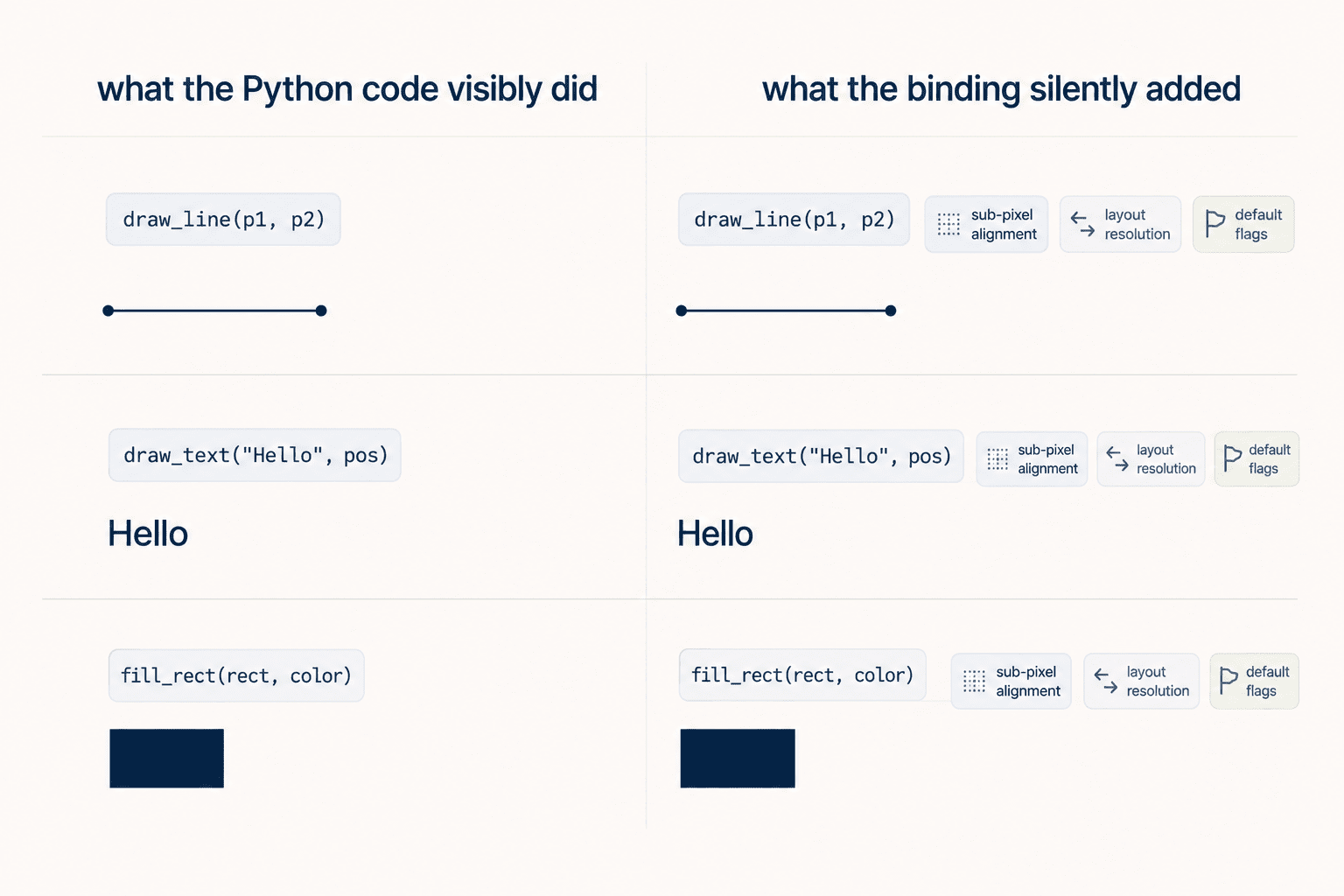Click 'layout resolution' label in draw_line row
The width and height of the screenshot is (1344, 896).
(x=1137, y=225)
